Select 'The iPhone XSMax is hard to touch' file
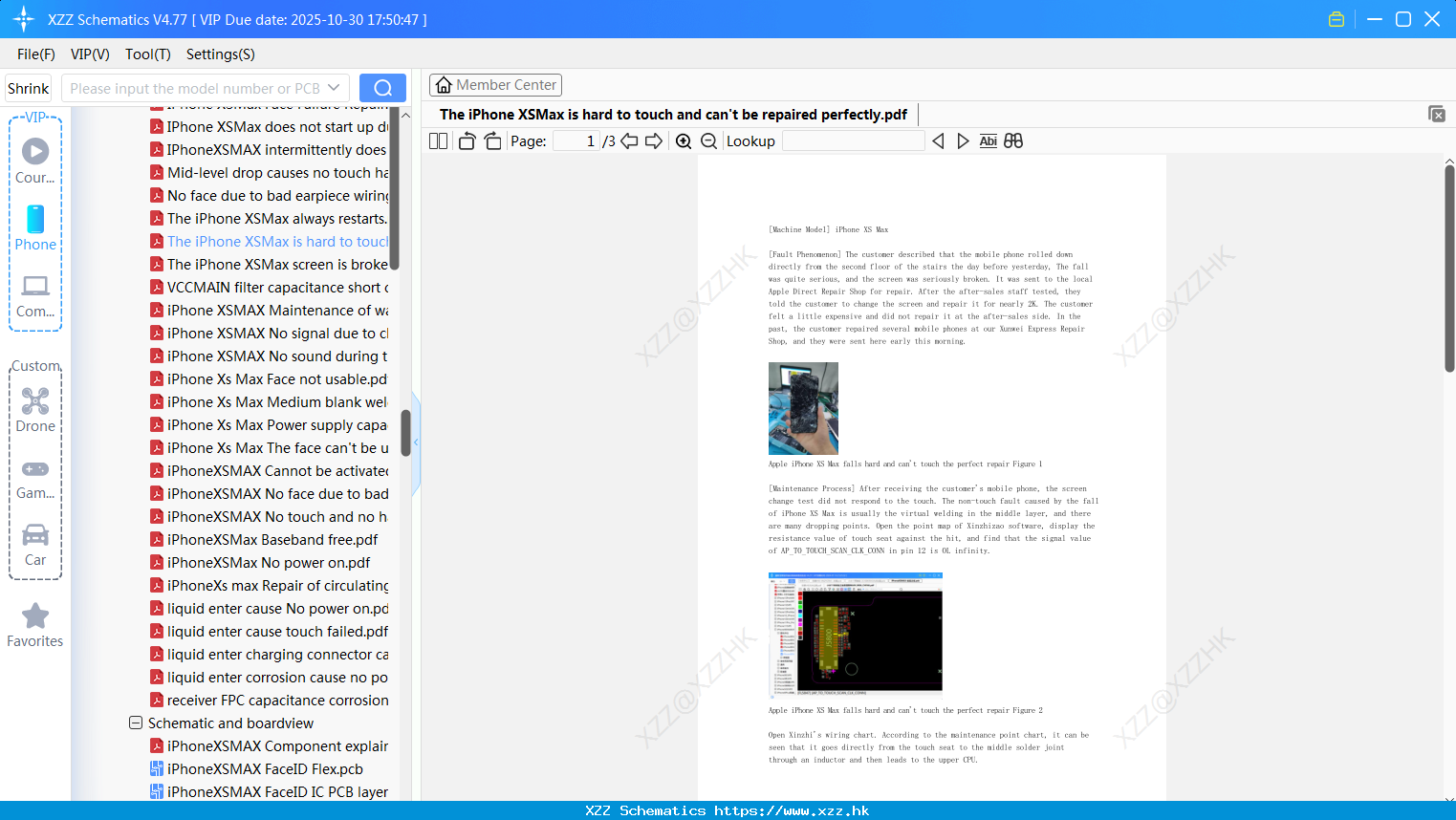The height and width of the screenshot is (820, 1456). pyautogui.click(x=270, y=242)
